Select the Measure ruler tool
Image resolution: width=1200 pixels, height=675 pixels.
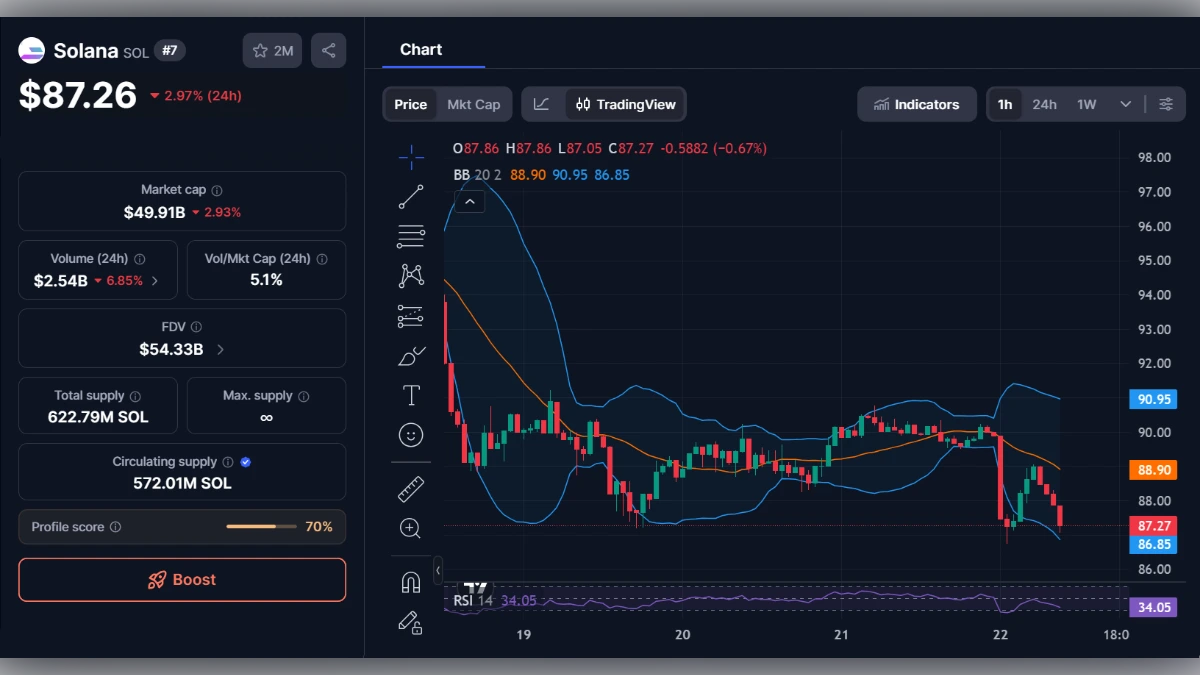click(410, 489)
